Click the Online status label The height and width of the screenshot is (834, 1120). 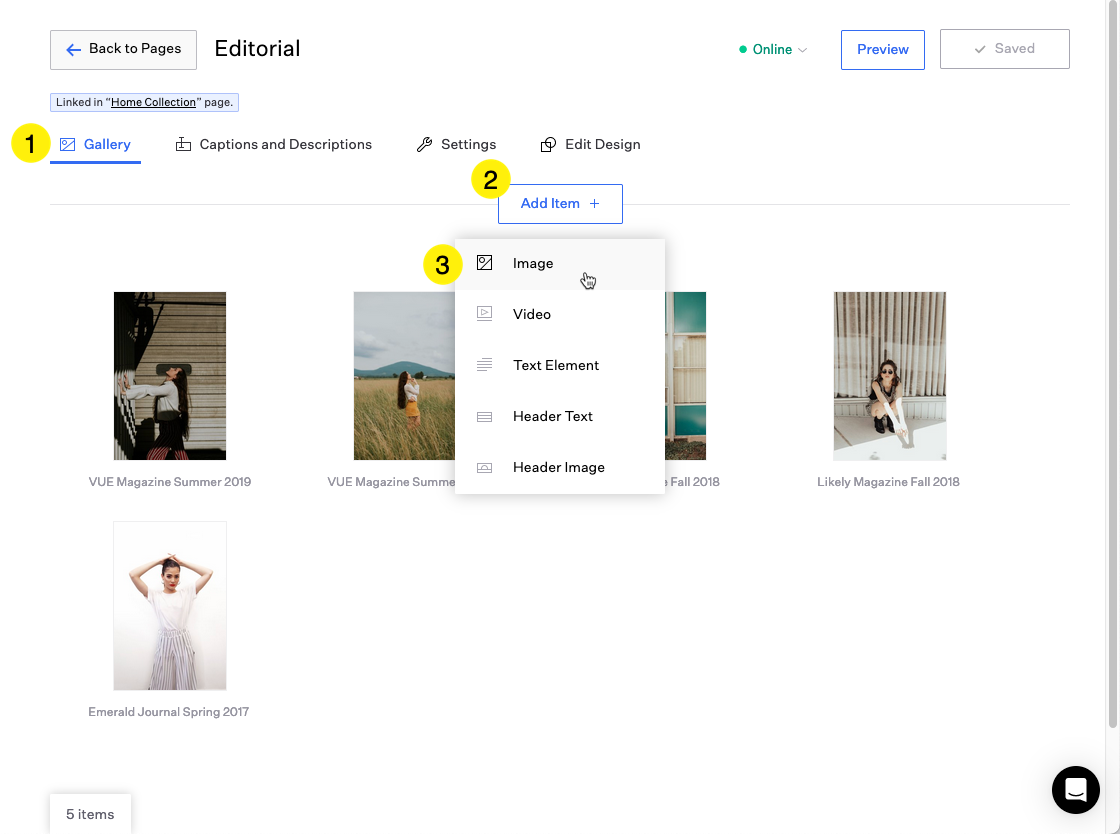tap(772, 49)
